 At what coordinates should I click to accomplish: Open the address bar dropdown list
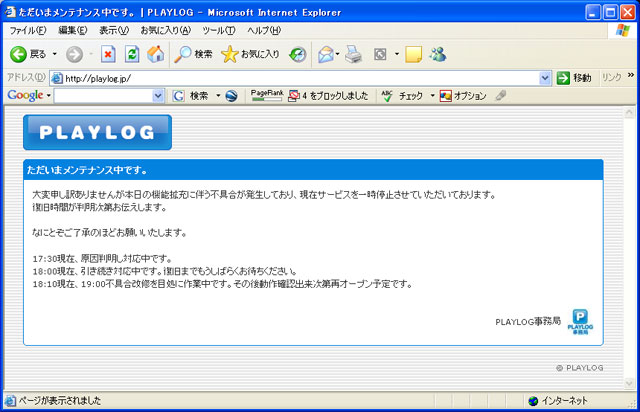pos(544,78)
